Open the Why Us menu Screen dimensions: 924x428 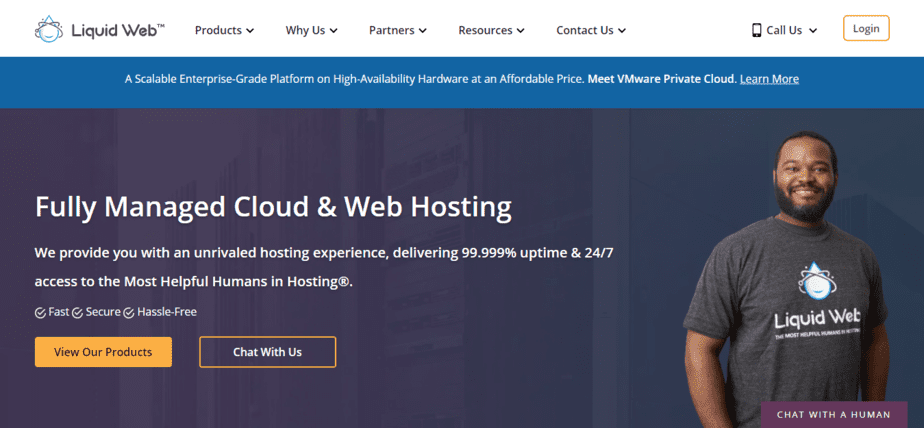coord(312,30)
